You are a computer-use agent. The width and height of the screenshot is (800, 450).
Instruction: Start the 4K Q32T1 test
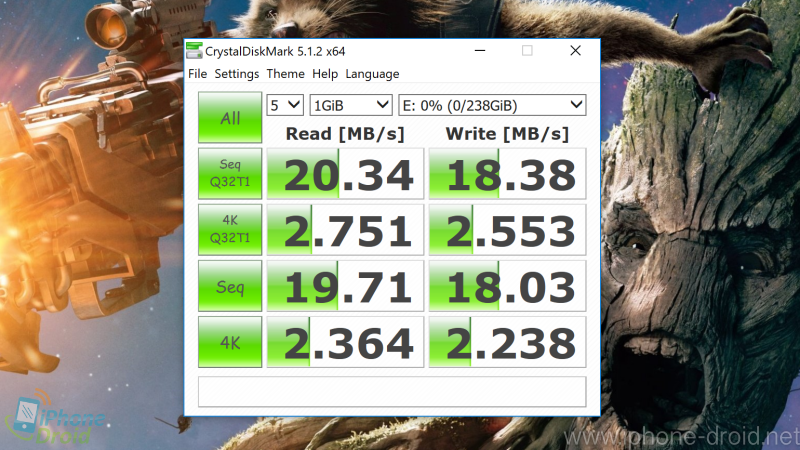coord(230,230)
